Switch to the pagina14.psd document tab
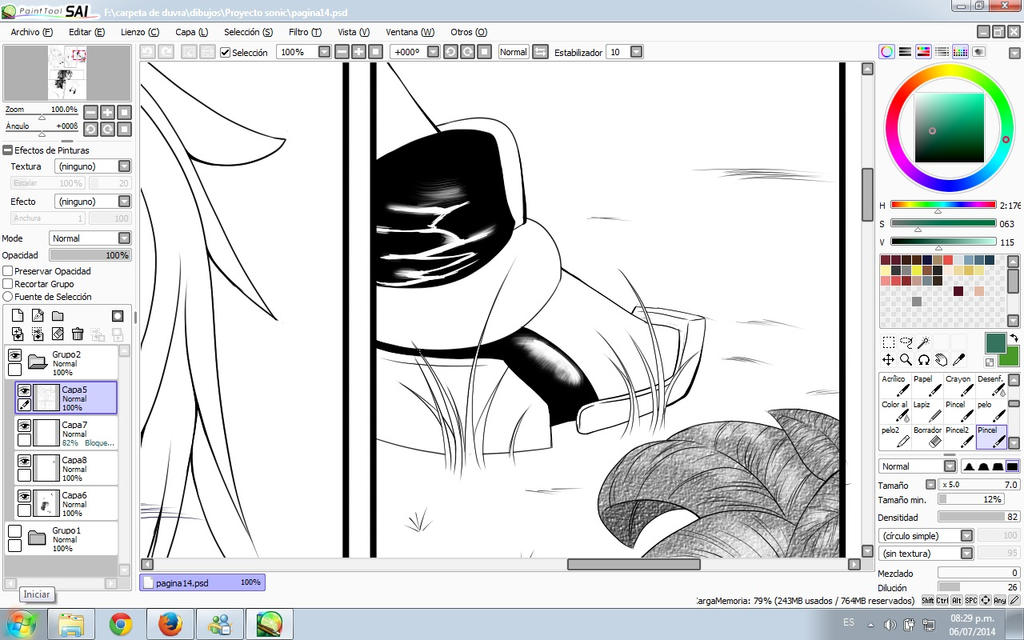 pos(202,582)
